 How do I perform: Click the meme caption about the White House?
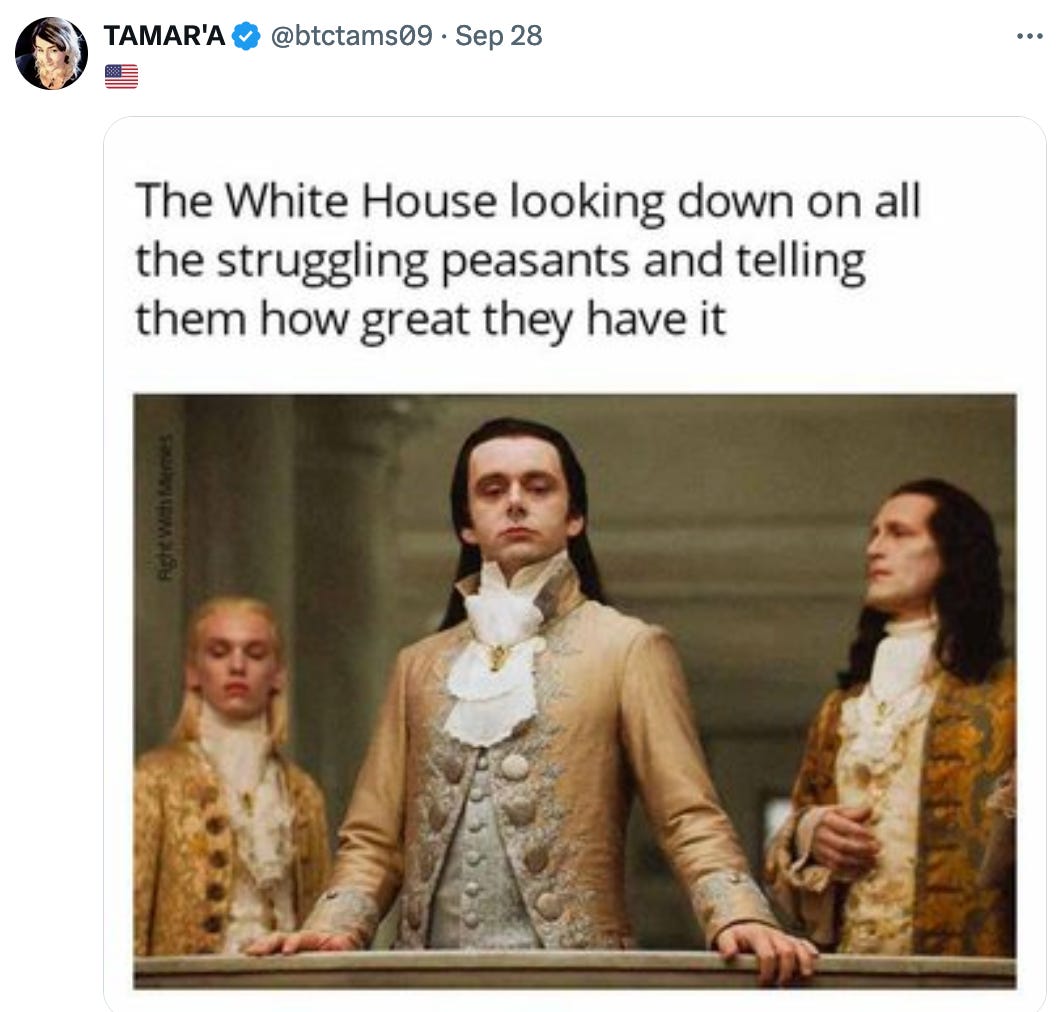coord(528,260)
